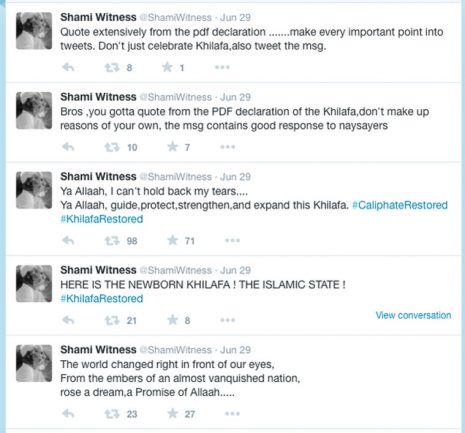Viewport: 465px width, 433px height.
Task: Open more options on 'Bros, you gotta quote' tweet
Action: pos(228,147)
